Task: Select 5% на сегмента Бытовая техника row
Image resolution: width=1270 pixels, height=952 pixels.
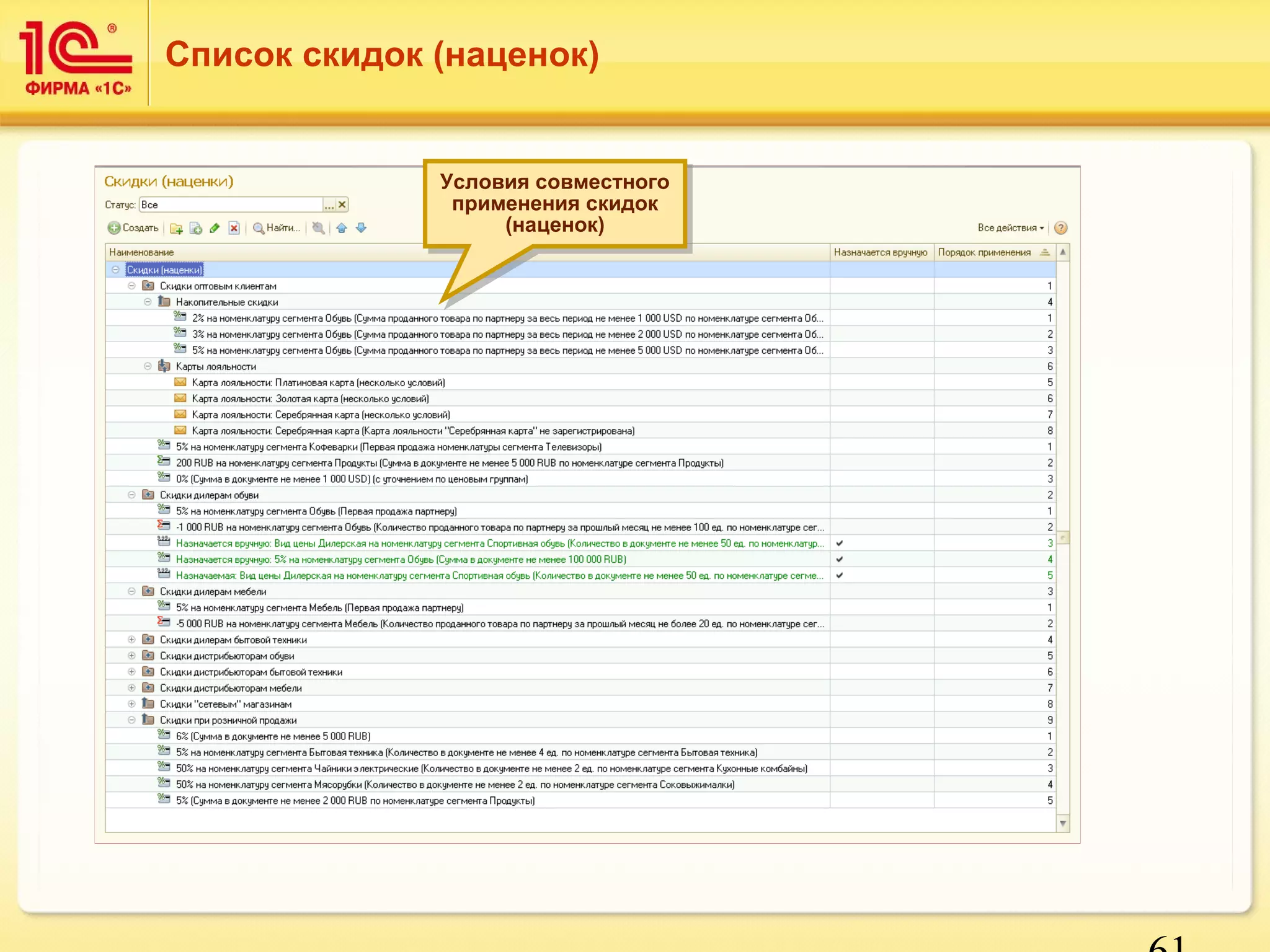Action: (581, 752)
